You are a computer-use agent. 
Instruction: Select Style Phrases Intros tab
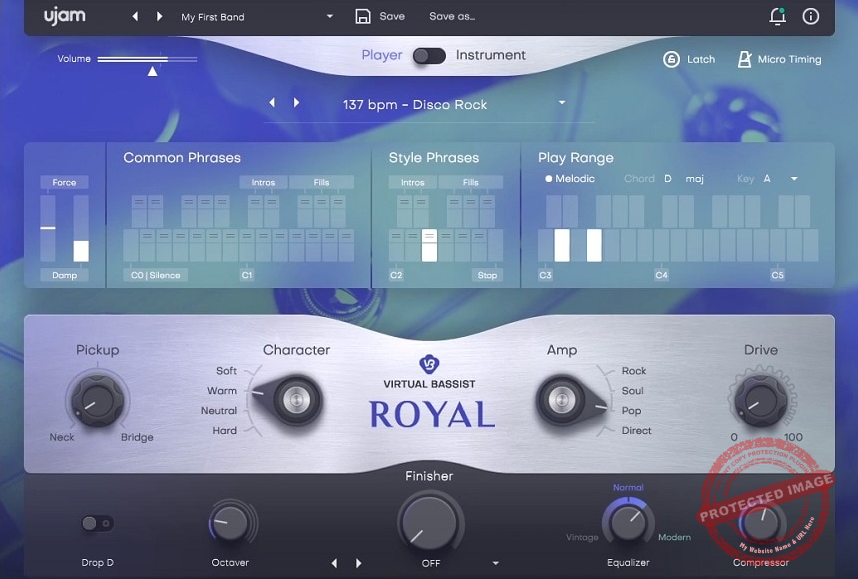tap(413, 182)
